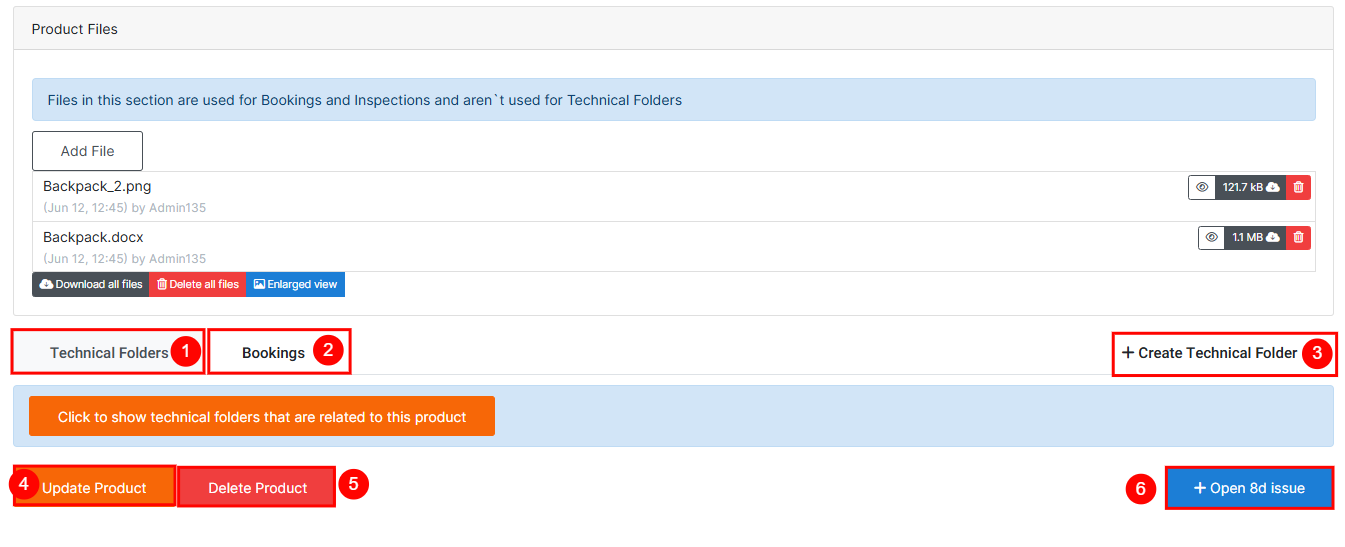Show technical folders related to this product
Viewport: 1345px width, 547px height.
click(x=262, y=417)
